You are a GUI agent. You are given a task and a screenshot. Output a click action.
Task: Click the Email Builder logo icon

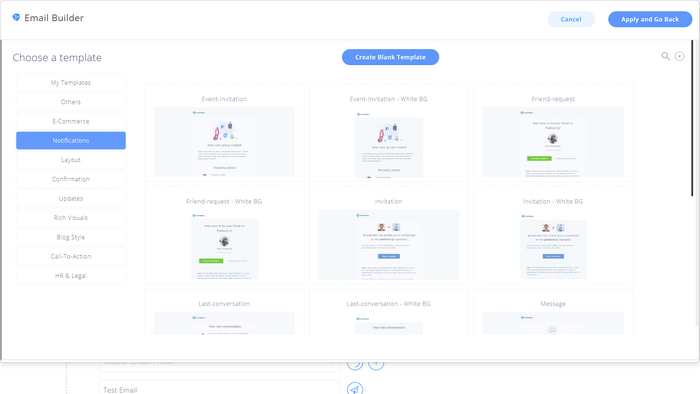(16, 17)
